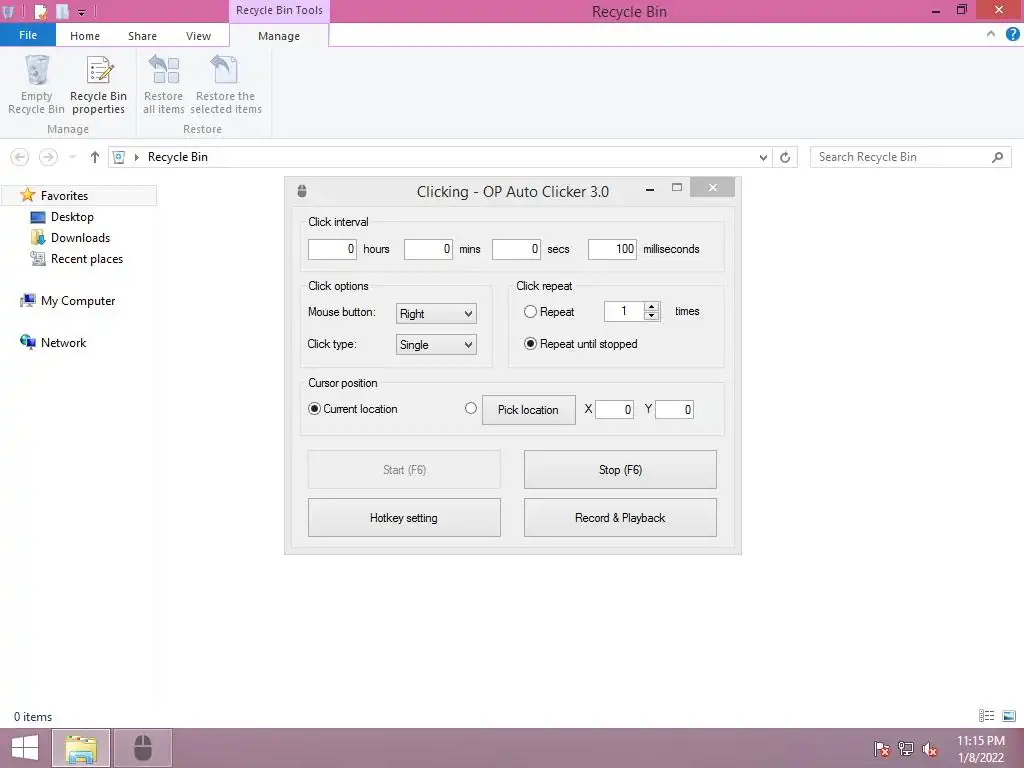Expand the Recycle Bin breadcrumb arrow

coord(136,157)
